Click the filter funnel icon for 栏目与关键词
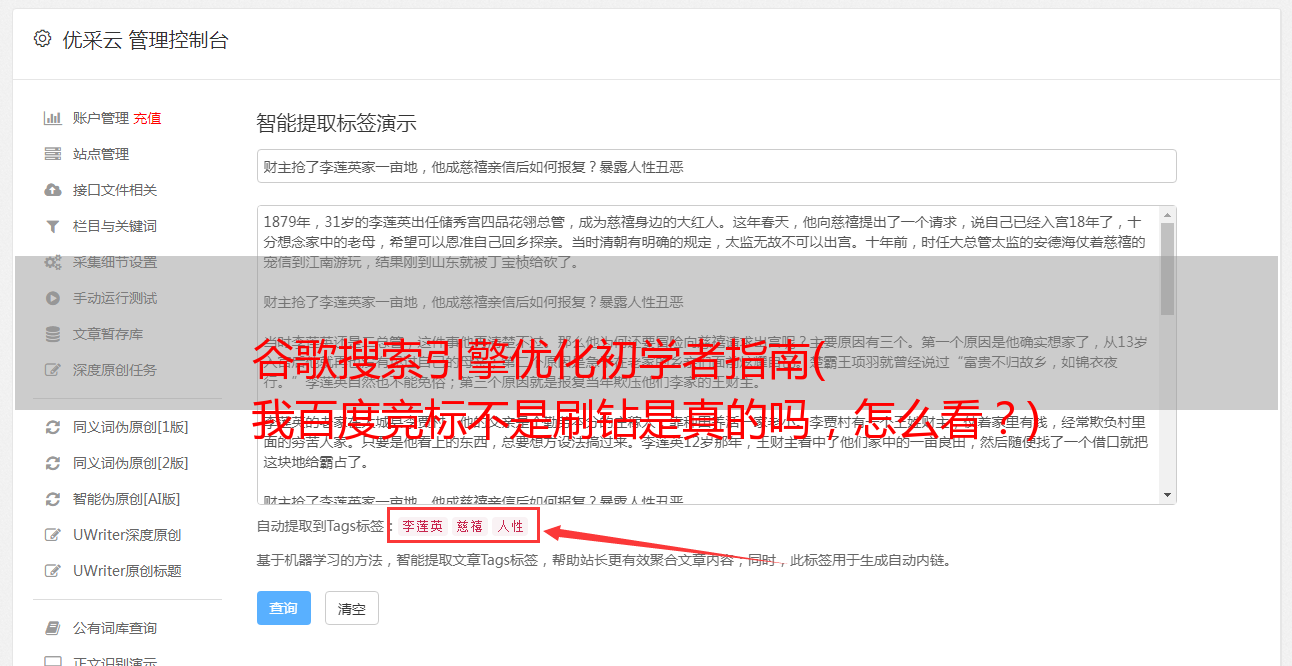Image resolution: width=1292 pixels, height=666 pixels. (x=52, y=226)
